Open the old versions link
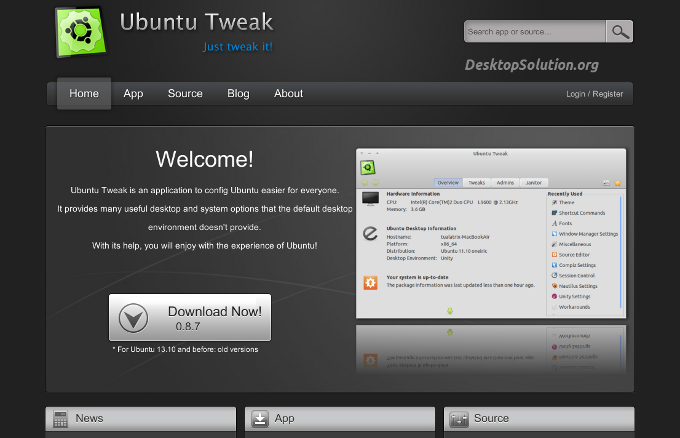 point(238,350)
